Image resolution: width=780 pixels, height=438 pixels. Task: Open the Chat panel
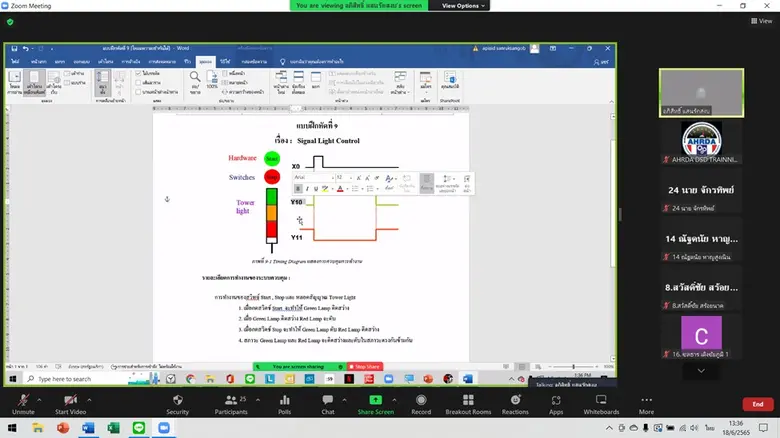pos(328,398)
